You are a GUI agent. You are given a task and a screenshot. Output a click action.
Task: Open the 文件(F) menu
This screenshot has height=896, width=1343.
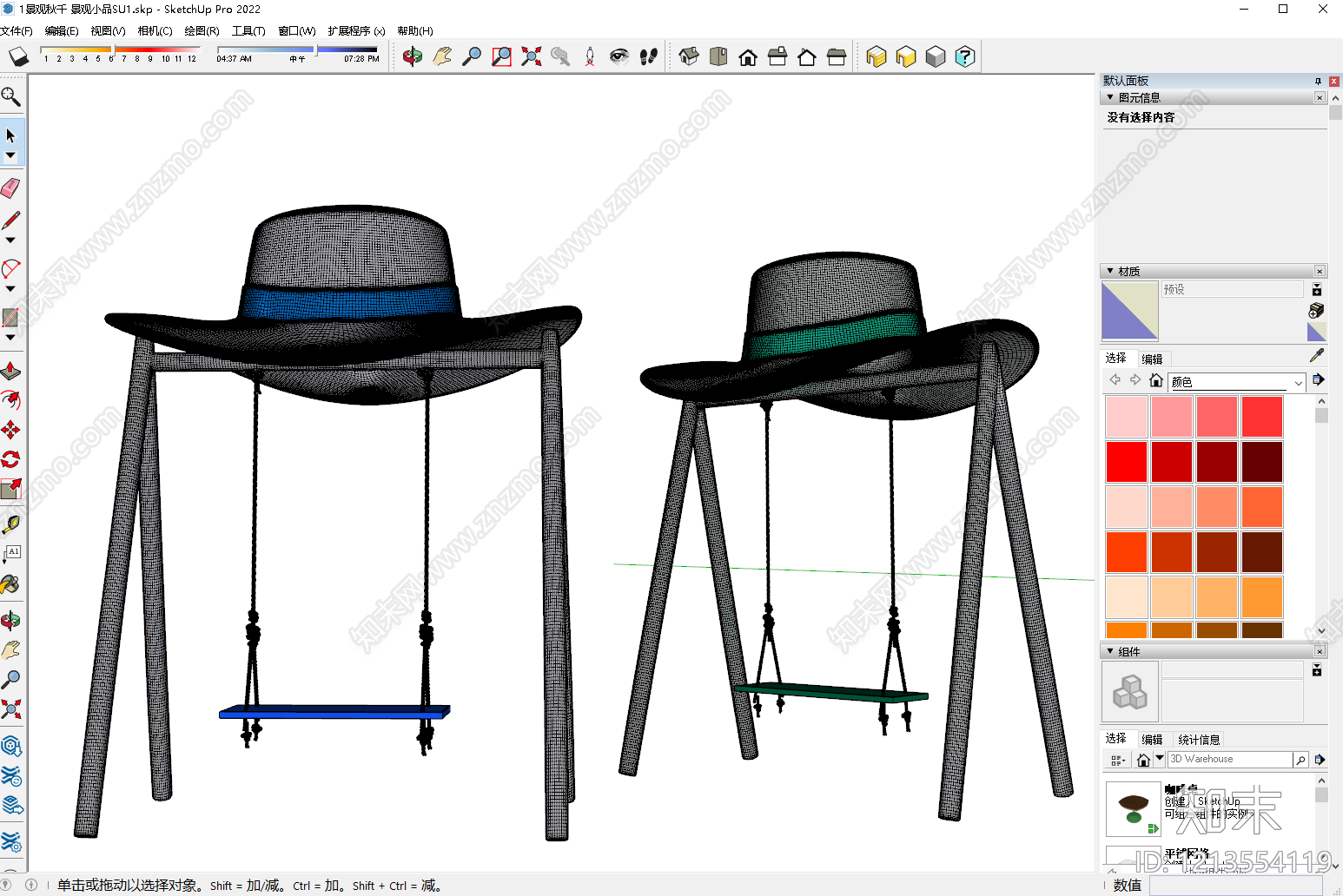coord(17,30)
